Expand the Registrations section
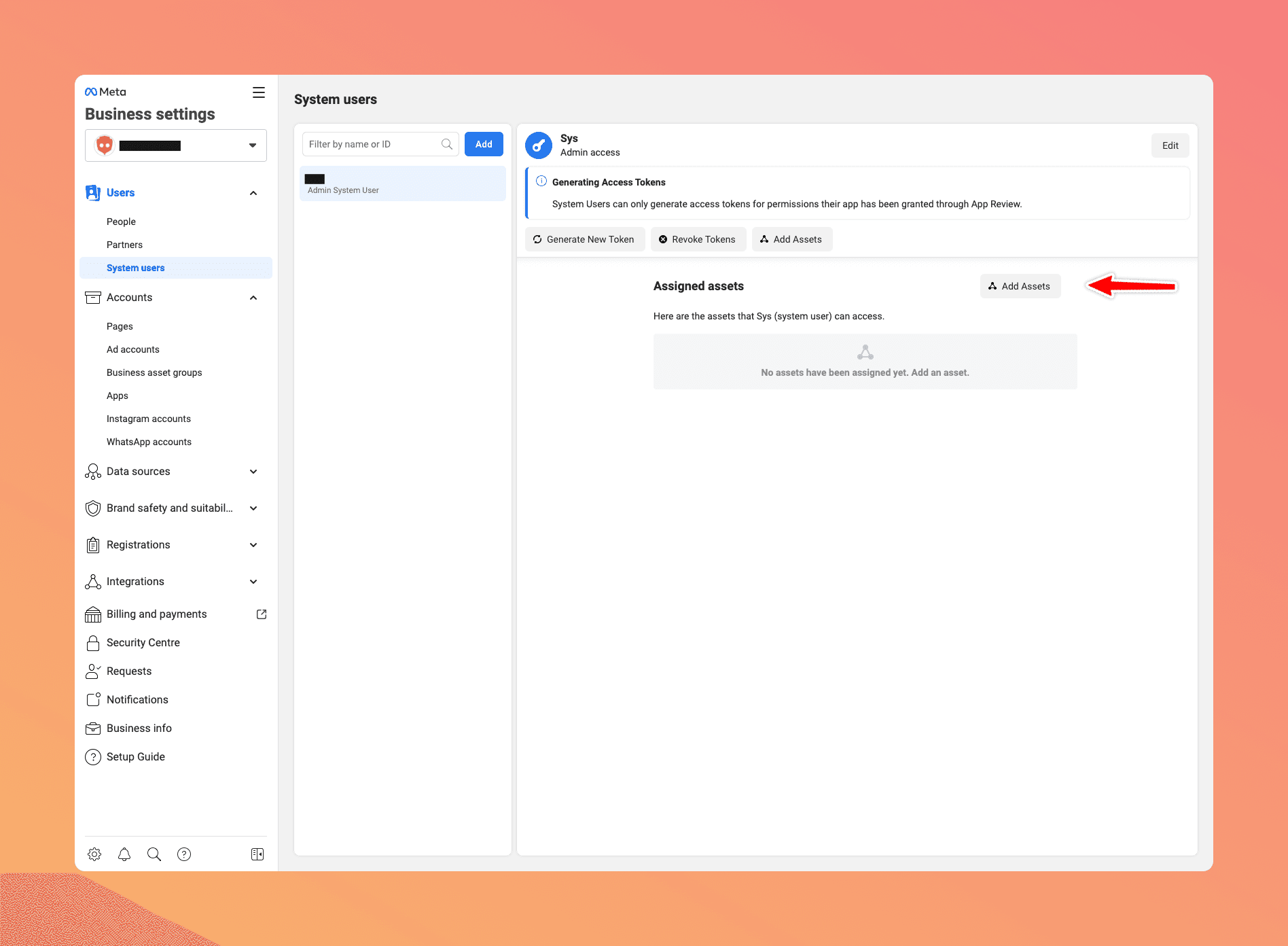Screen dimensions: 1288x946 tap(253, 545)
